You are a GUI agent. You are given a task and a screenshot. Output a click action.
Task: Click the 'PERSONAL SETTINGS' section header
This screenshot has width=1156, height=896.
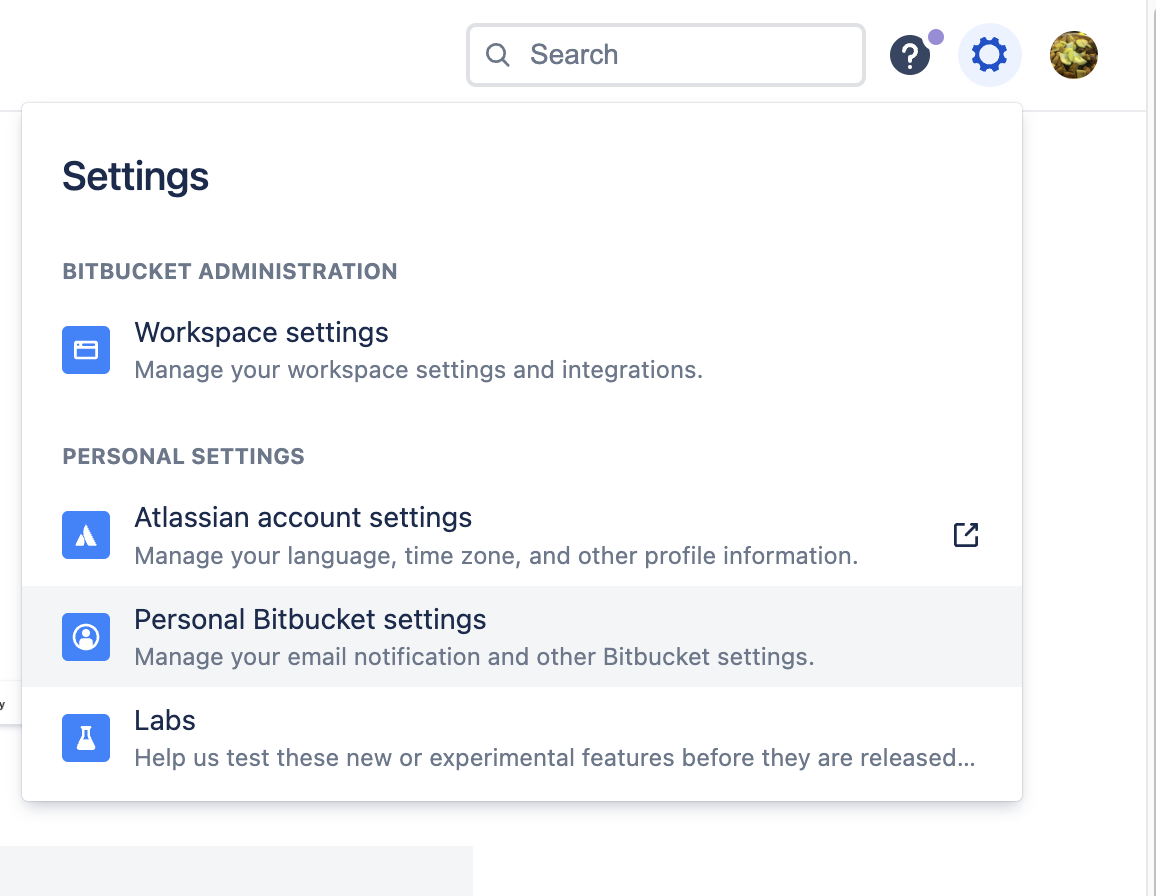[183, 456]
